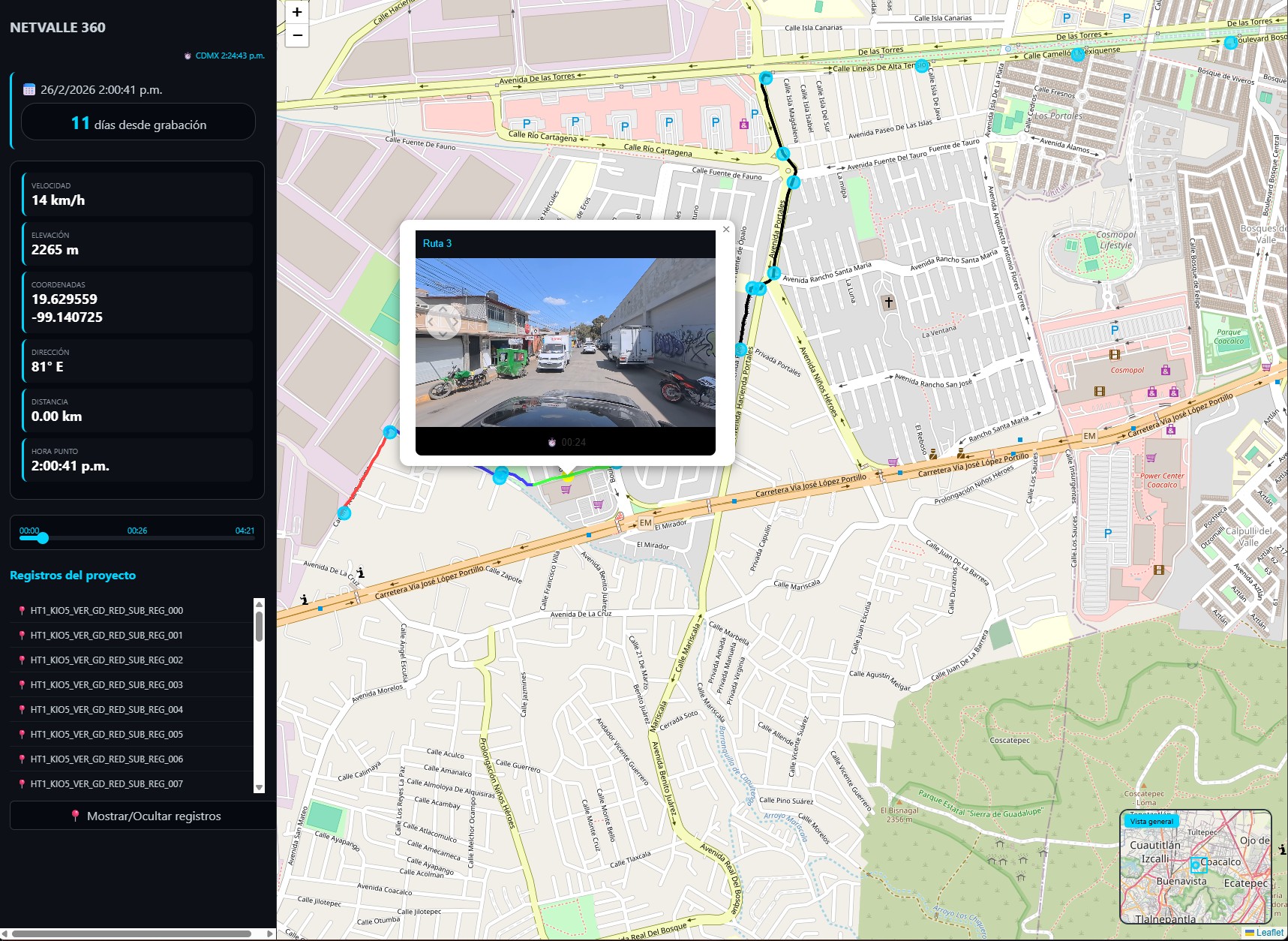Image resolution: width=1288 pixels, height=941 pixels.
Task: Click the timeline slider handle
Action: [43, 538]
